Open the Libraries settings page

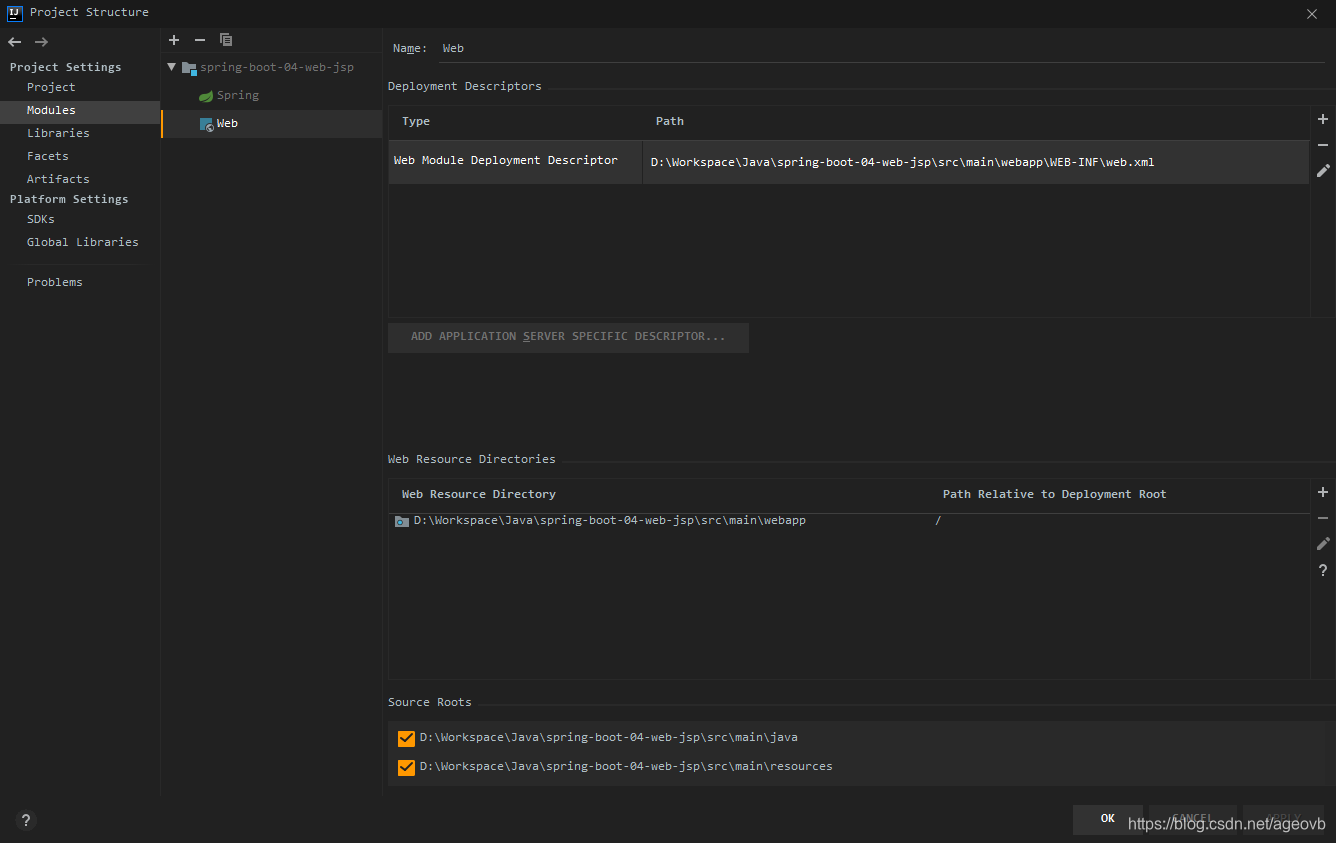[58, 133]
